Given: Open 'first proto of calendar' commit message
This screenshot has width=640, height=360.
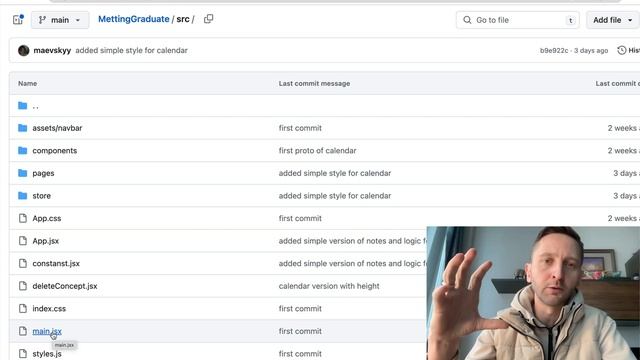Looking at the screenshot, I should pos(318,151).
